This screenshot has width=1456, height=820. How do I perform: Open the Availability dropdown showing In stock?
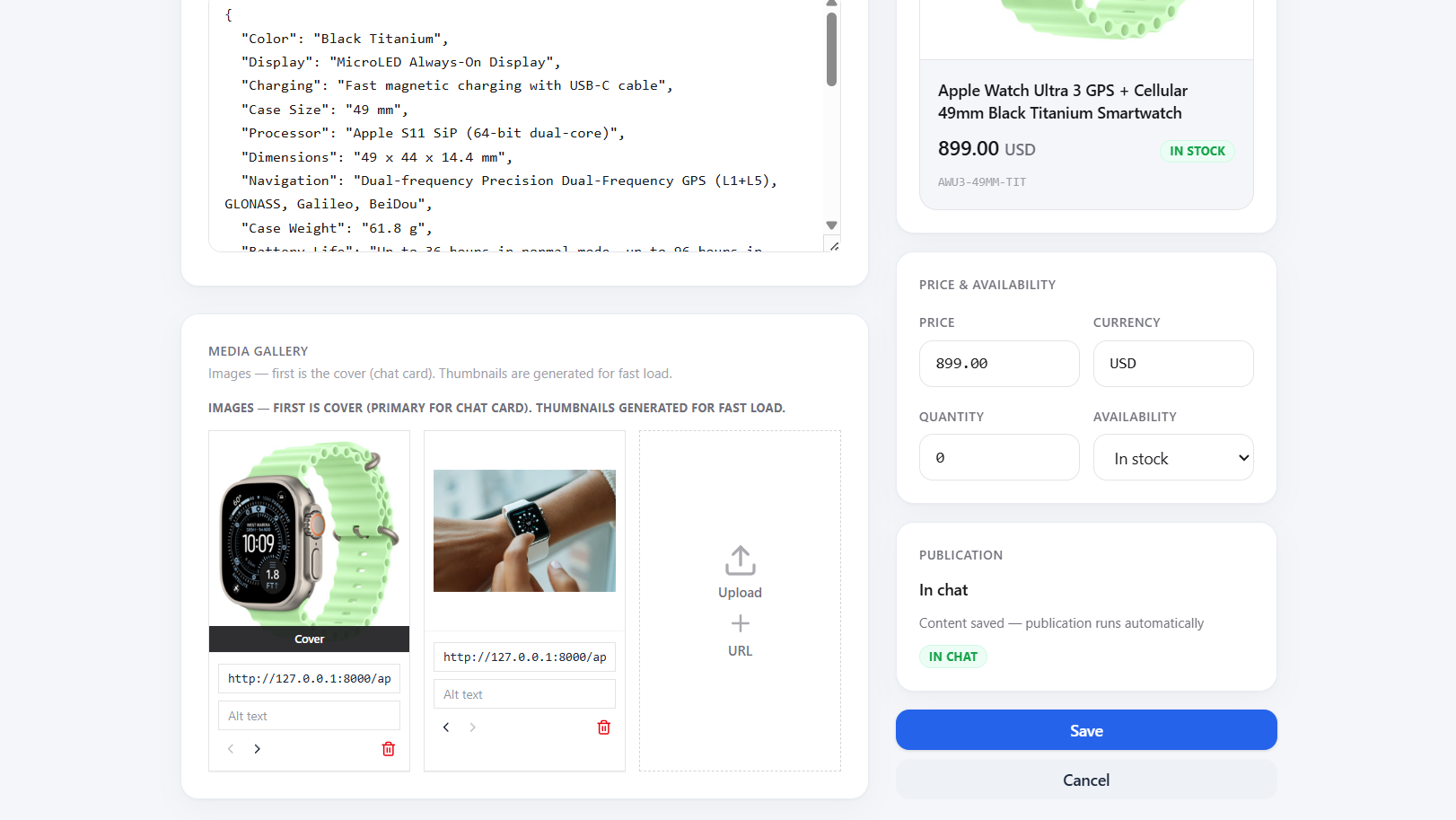pos(1173,458)
